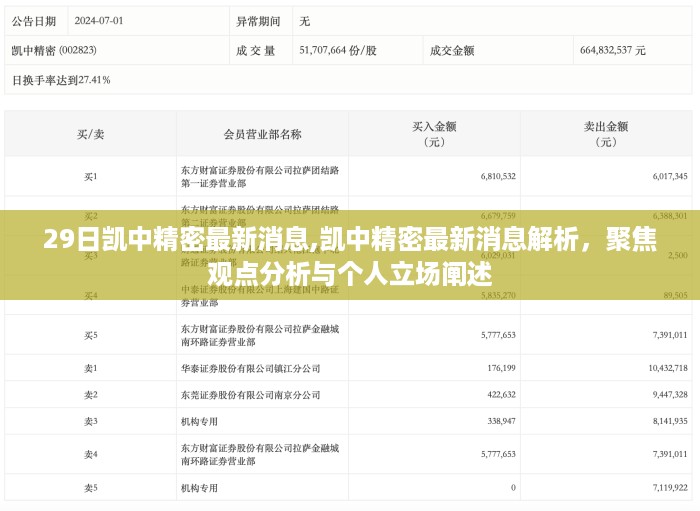The image size is (700, 511).
Task: Click 机构专用 in the 卖3 row
Action: [x=199, y=421]
